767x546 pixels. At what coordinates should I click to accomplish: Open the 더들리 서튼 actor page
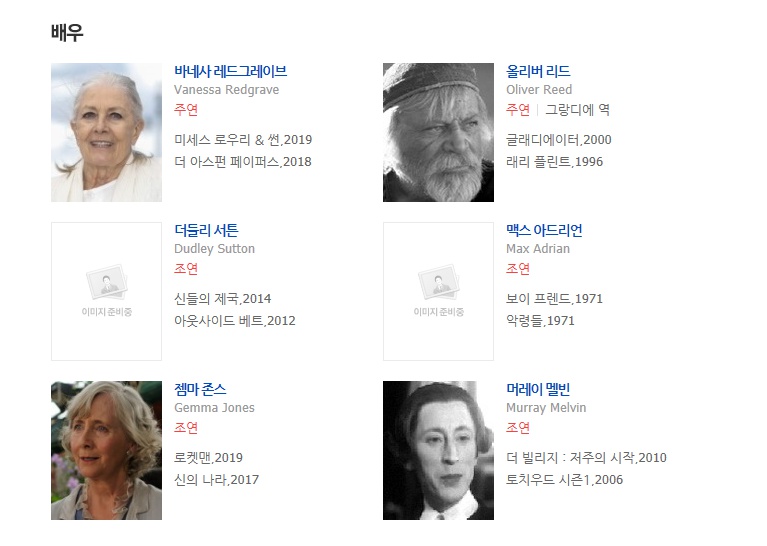pyautogui.click(x=206, y=230)
